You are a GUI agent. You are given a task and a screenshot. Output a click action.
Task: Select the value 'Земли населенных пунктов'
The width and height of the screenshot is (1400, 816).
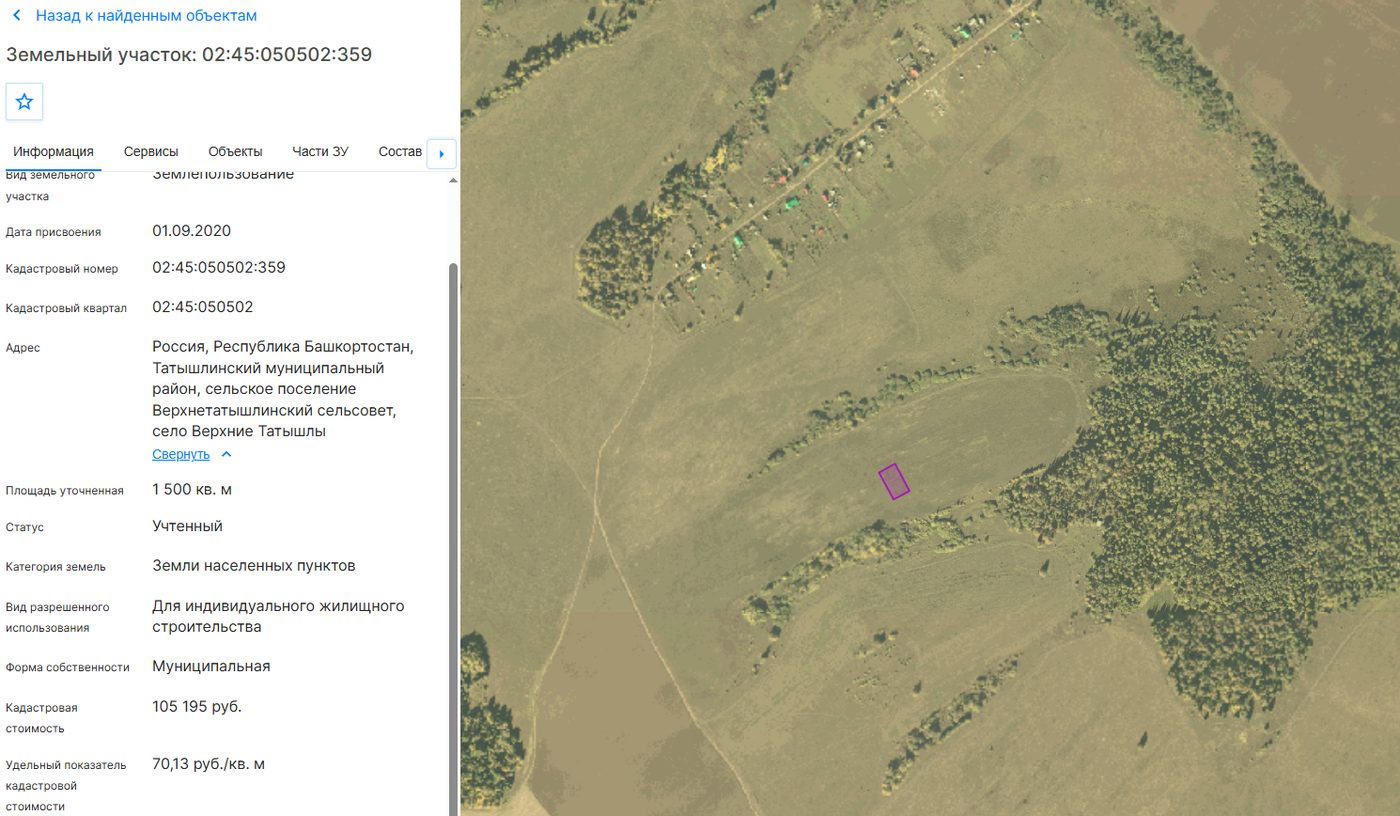(x=254, y=566)
